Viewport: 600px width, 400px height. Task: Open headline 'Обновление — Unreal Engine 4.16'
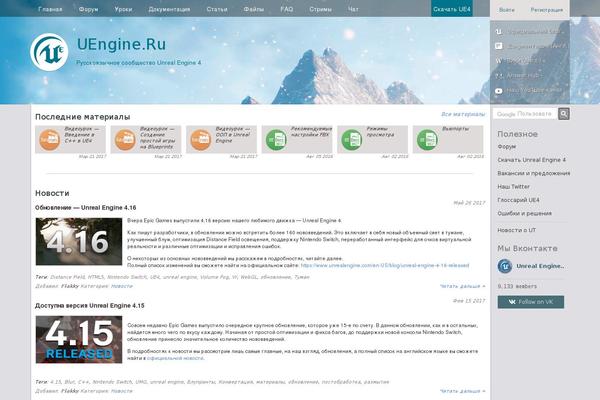[85, 207]
